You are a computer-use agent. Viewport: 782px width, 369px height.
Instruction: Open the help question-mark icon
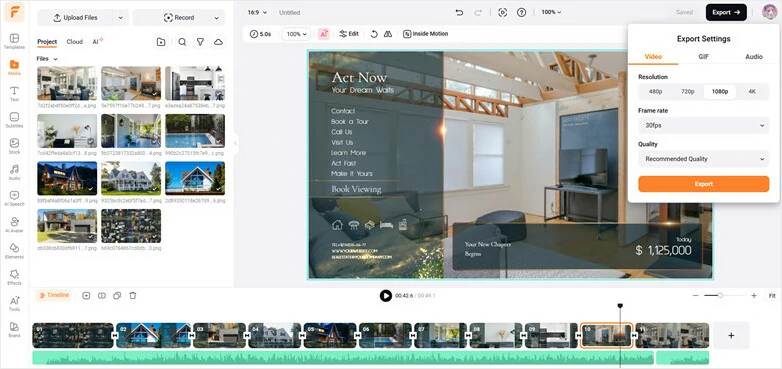[x=521, y=12]
